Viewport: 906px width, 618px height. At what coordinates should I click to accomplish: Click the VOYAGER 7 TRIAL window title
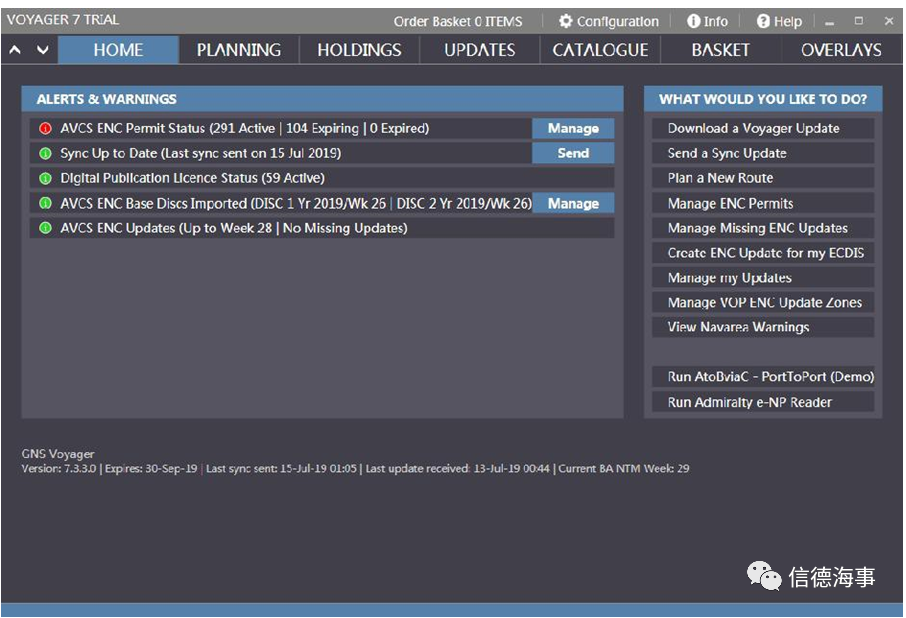click(x=62, y=20)
